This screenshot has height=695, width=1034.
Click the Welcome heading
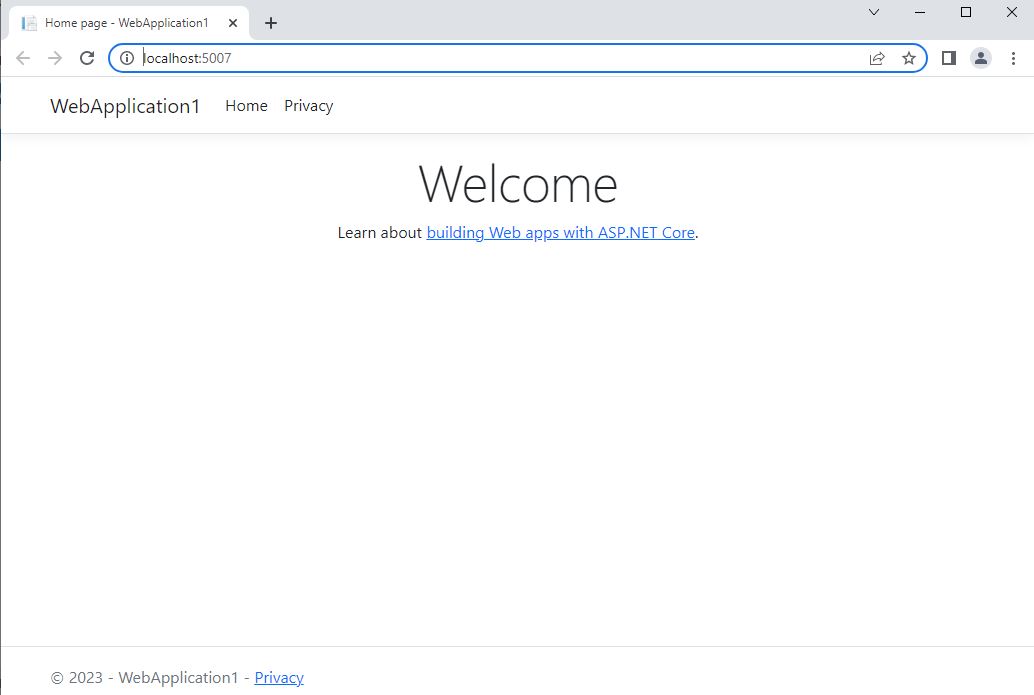coord(518,184)
